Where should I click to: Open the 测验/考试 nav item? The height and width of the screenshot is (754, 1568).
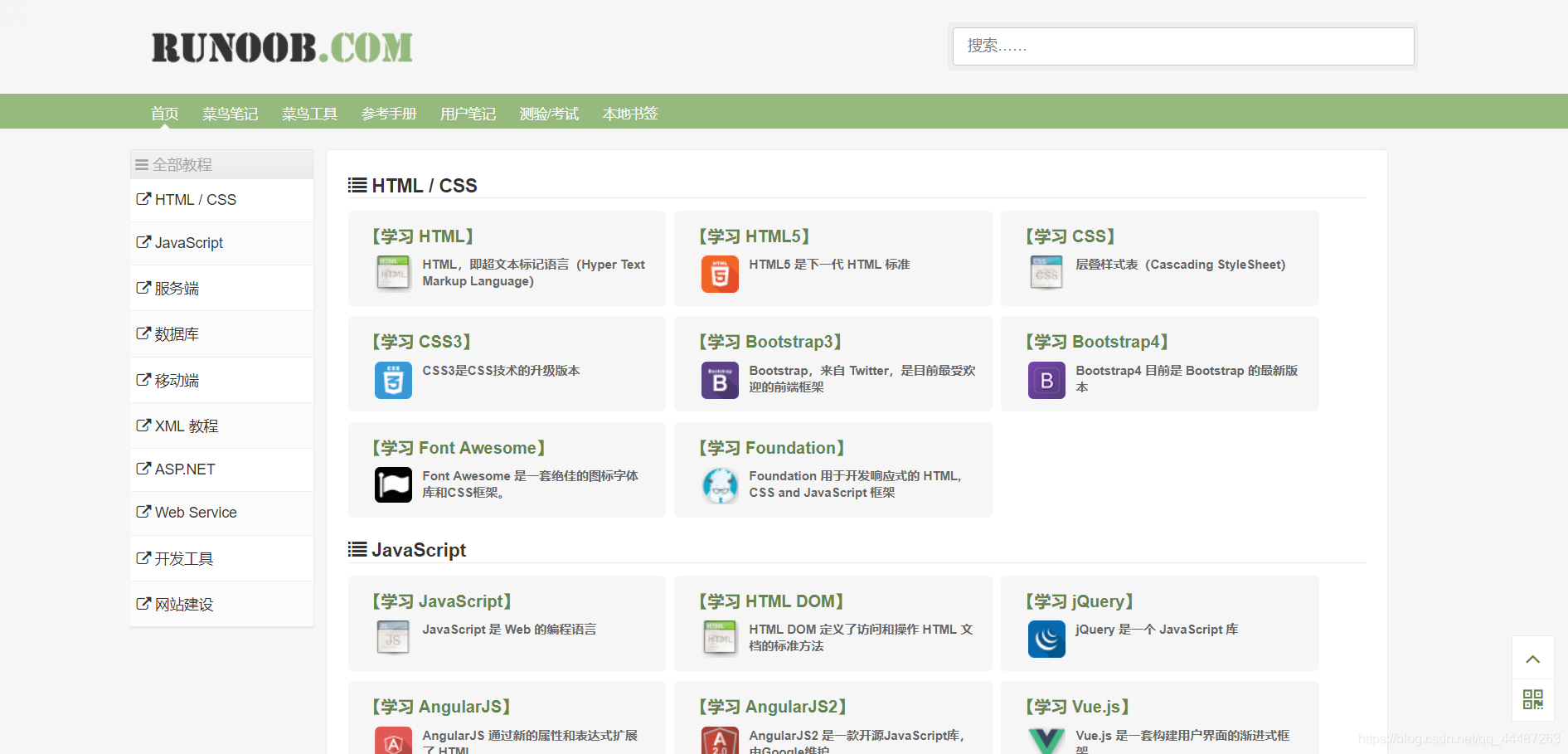click(x=549, y=114)
